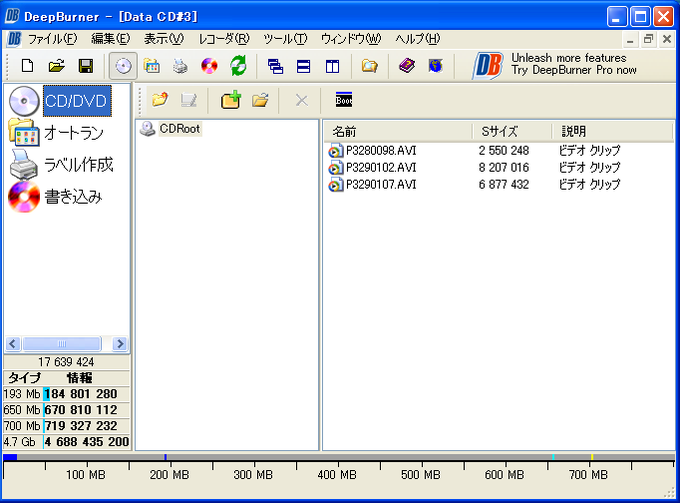
Task: Select the 4.7 Gb disc type row
Action: pos(67,442)
